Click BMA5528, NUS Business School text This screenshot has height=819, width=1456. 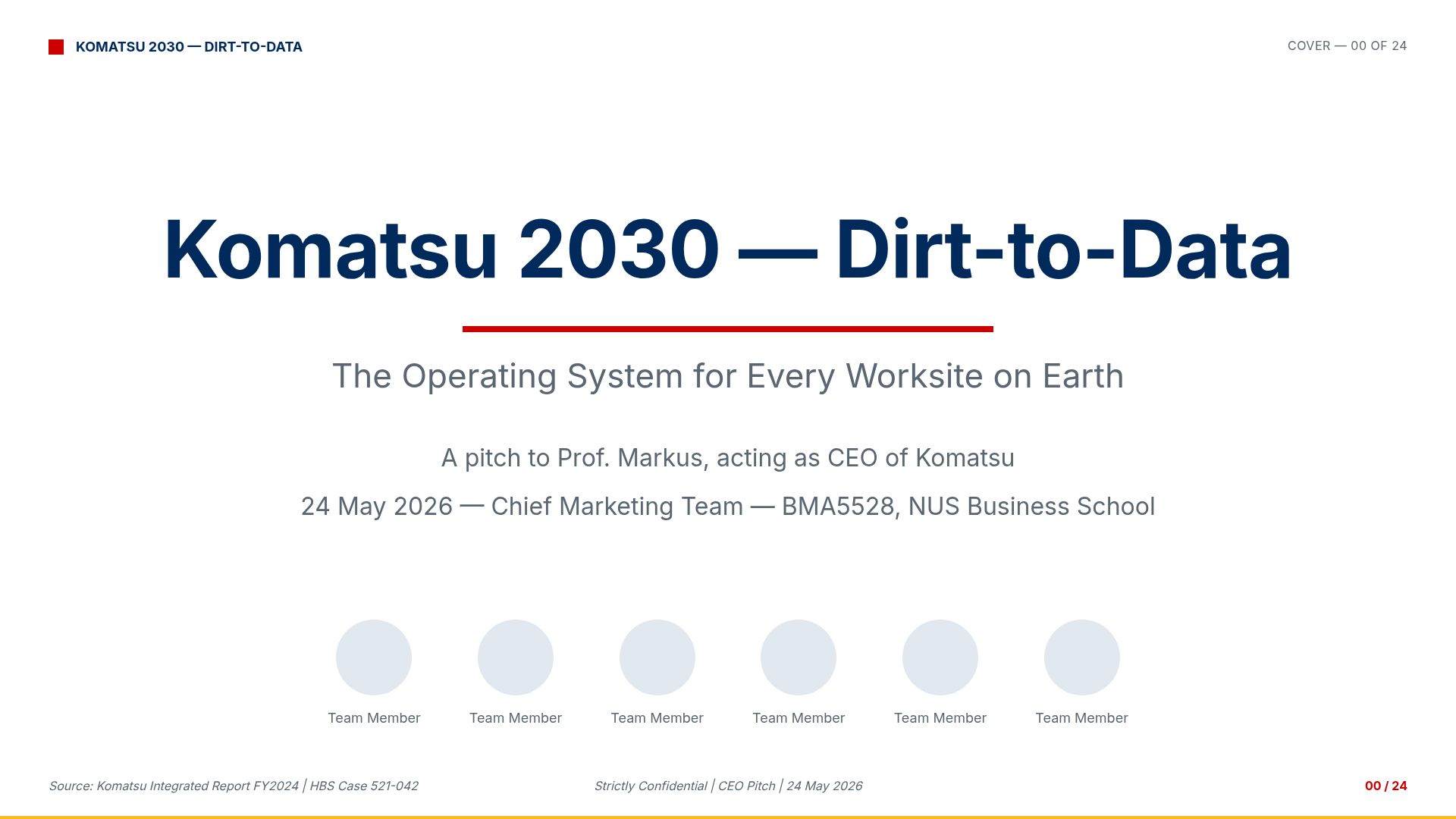click(x=968, y=507)
